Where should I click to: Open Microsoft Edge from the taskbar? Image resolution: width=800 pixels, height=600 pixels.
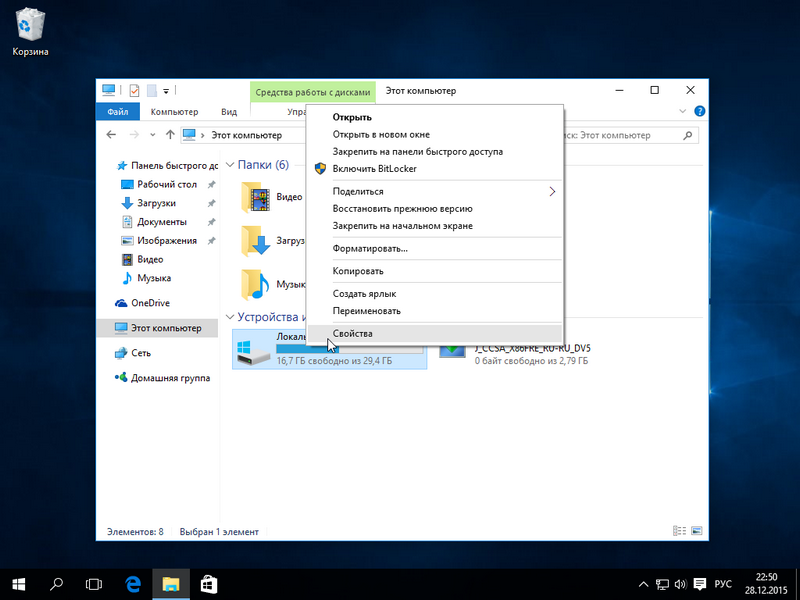click(x=132, y=583)
